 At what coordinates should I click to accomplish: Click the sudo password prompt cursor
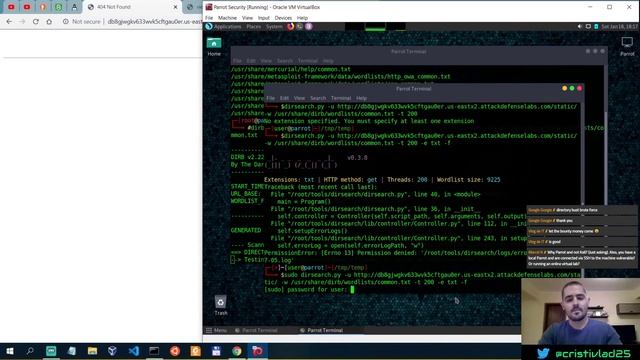[x=352, y=290]
